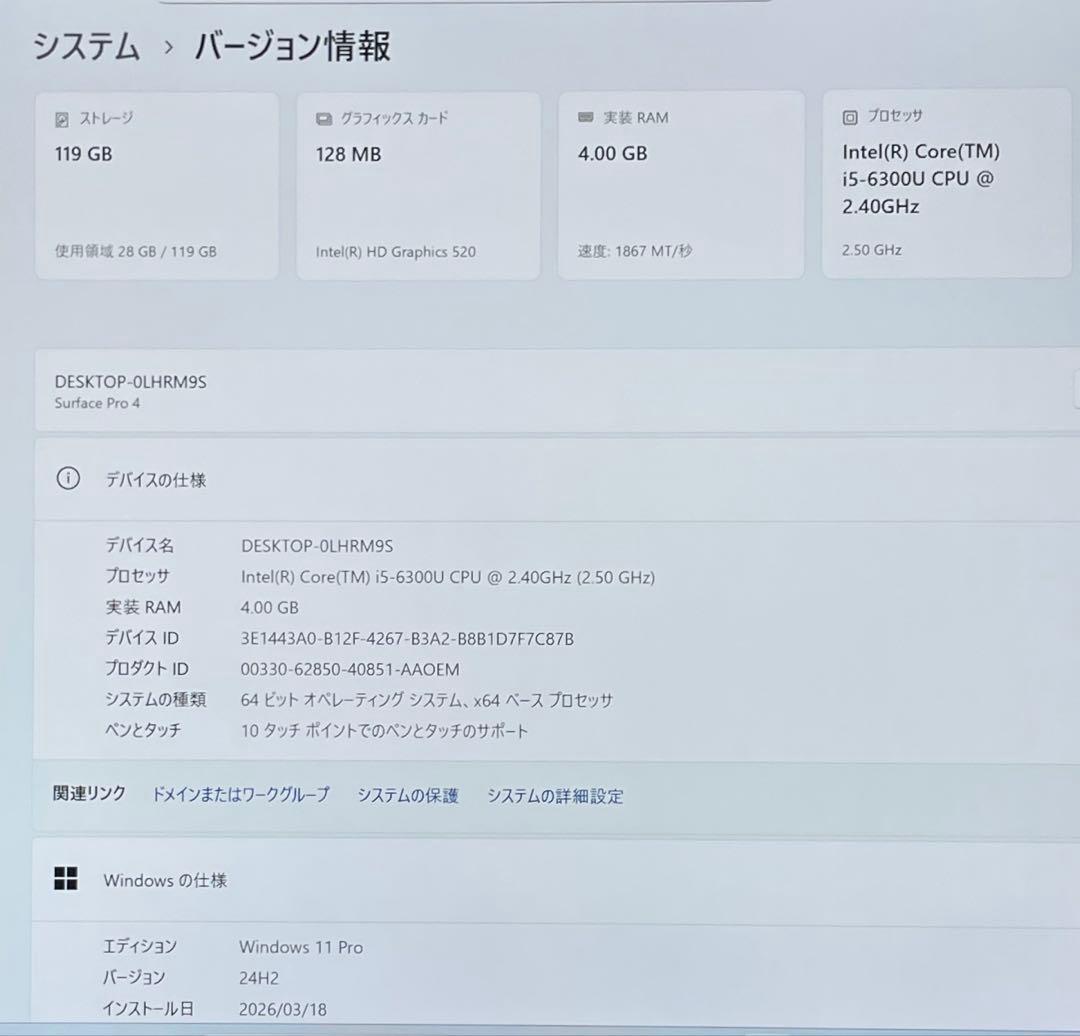Click the プロダクト ID value 00330-62850-40851-AAOEM
The width and height of the screenshot is (1080, 1036).
[x=350, y=669]
